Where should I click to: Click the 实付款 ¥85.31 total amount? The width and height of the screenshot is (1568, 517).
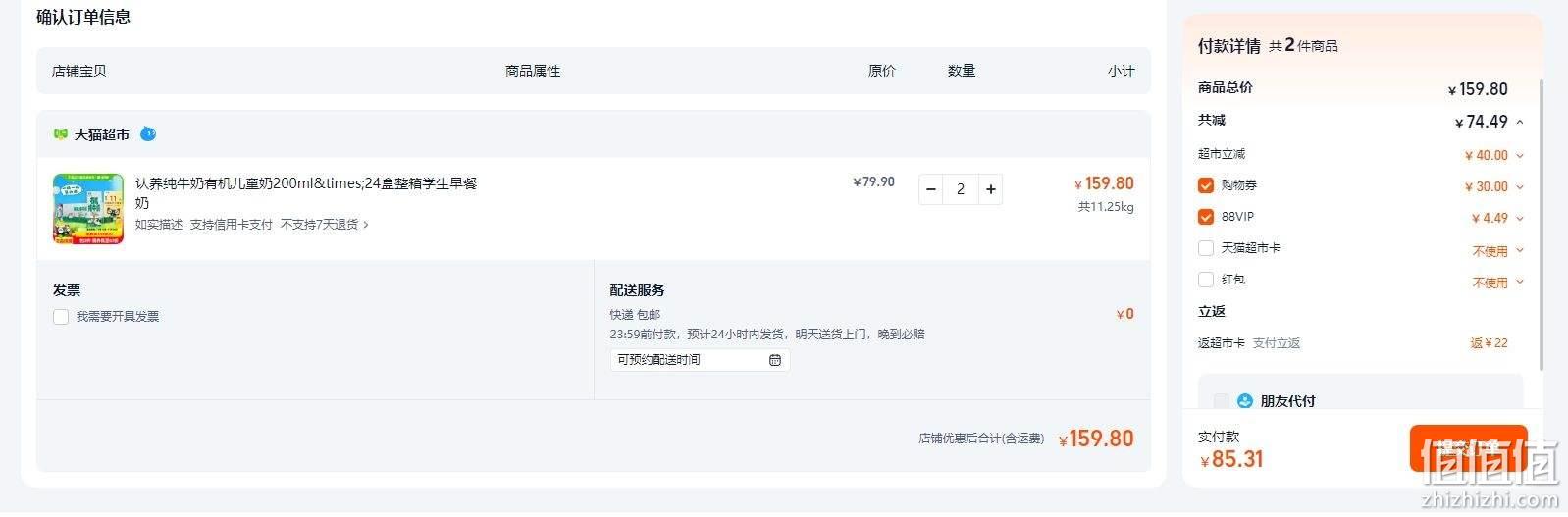[1231, 459]
